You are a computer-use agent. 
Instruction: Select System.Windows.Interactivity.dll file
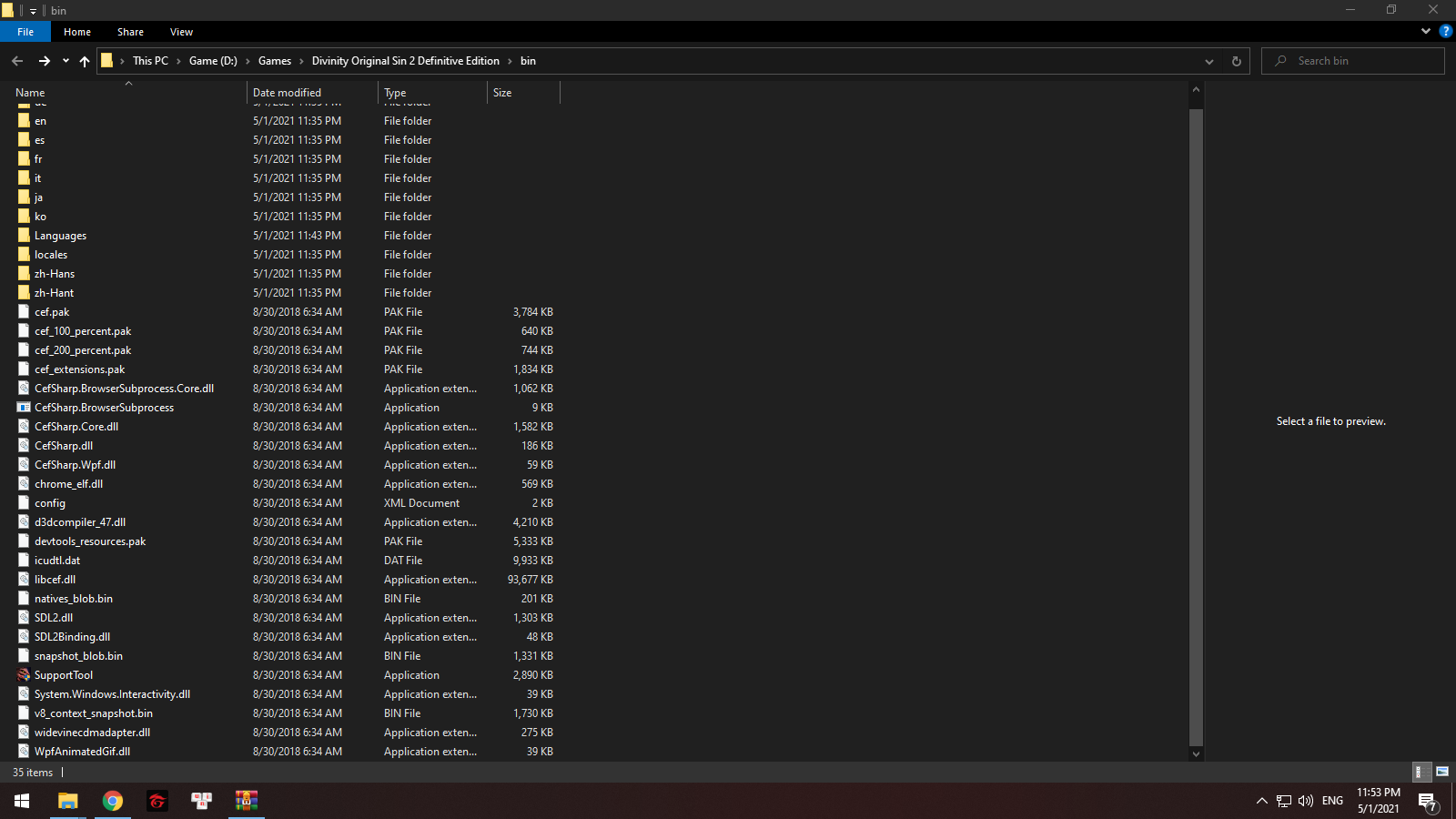112,694
